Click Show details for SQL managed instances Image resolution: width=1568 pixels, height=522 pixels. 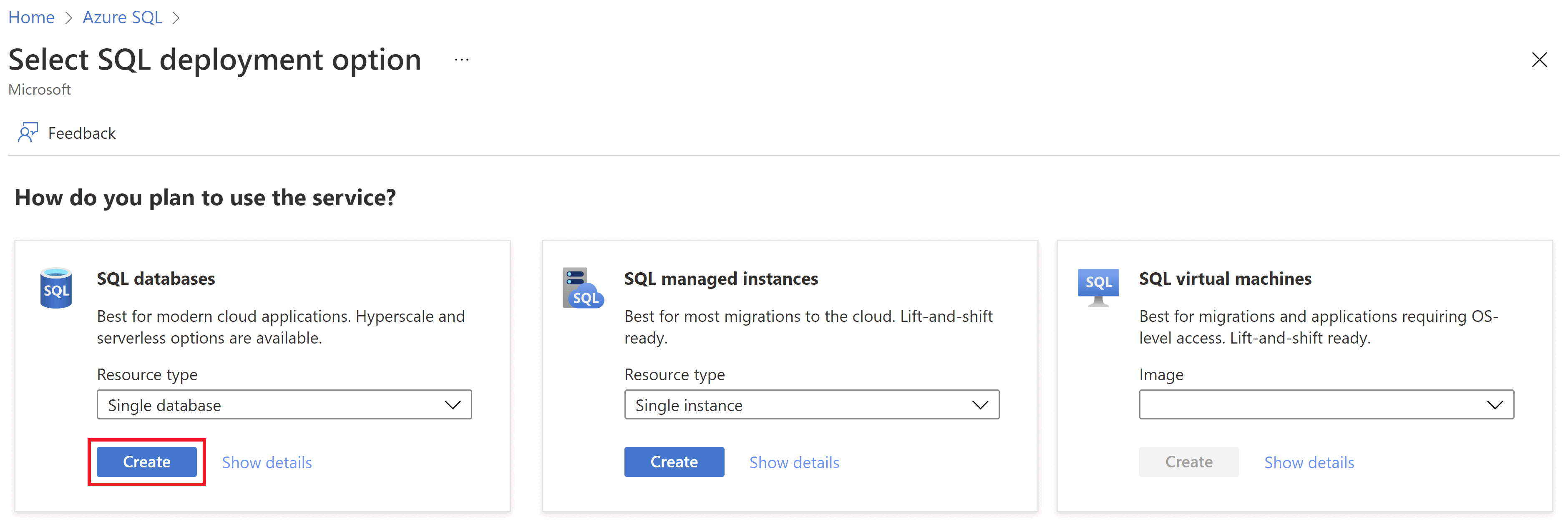click(x=795, y=461)
